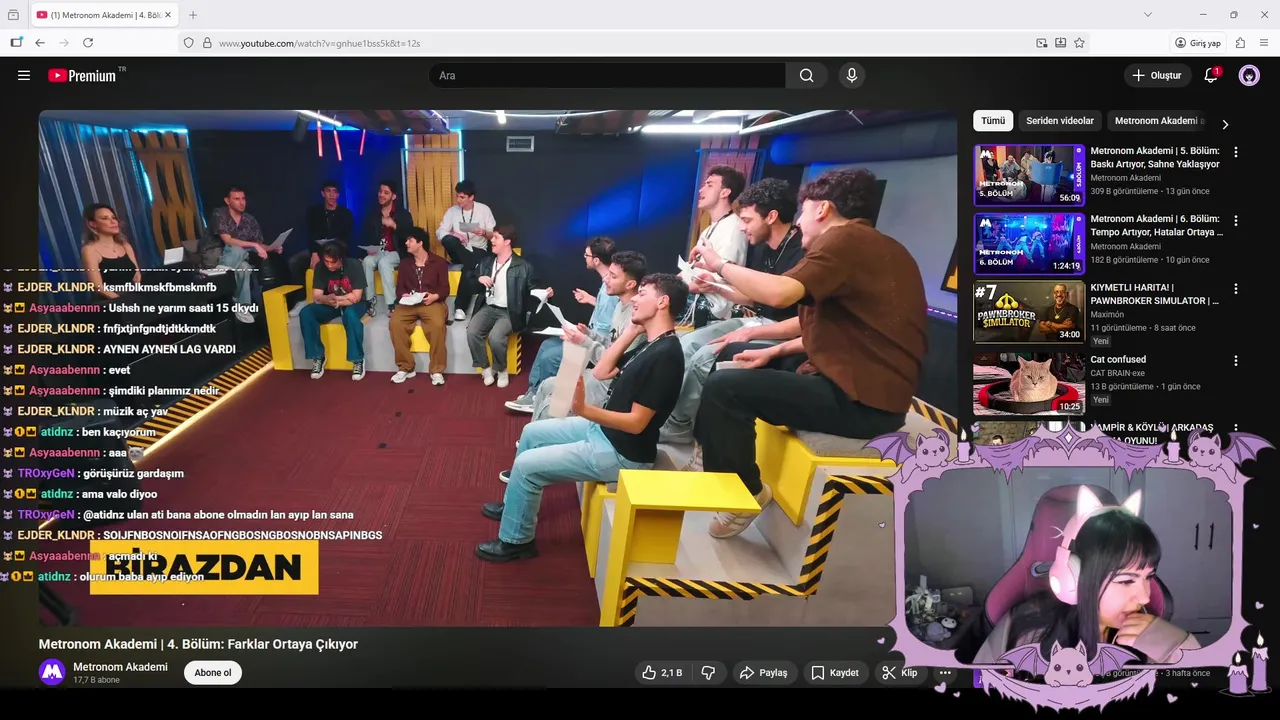Click the site padlock icon
1280x720 pixels.
(x=207, y=43)
